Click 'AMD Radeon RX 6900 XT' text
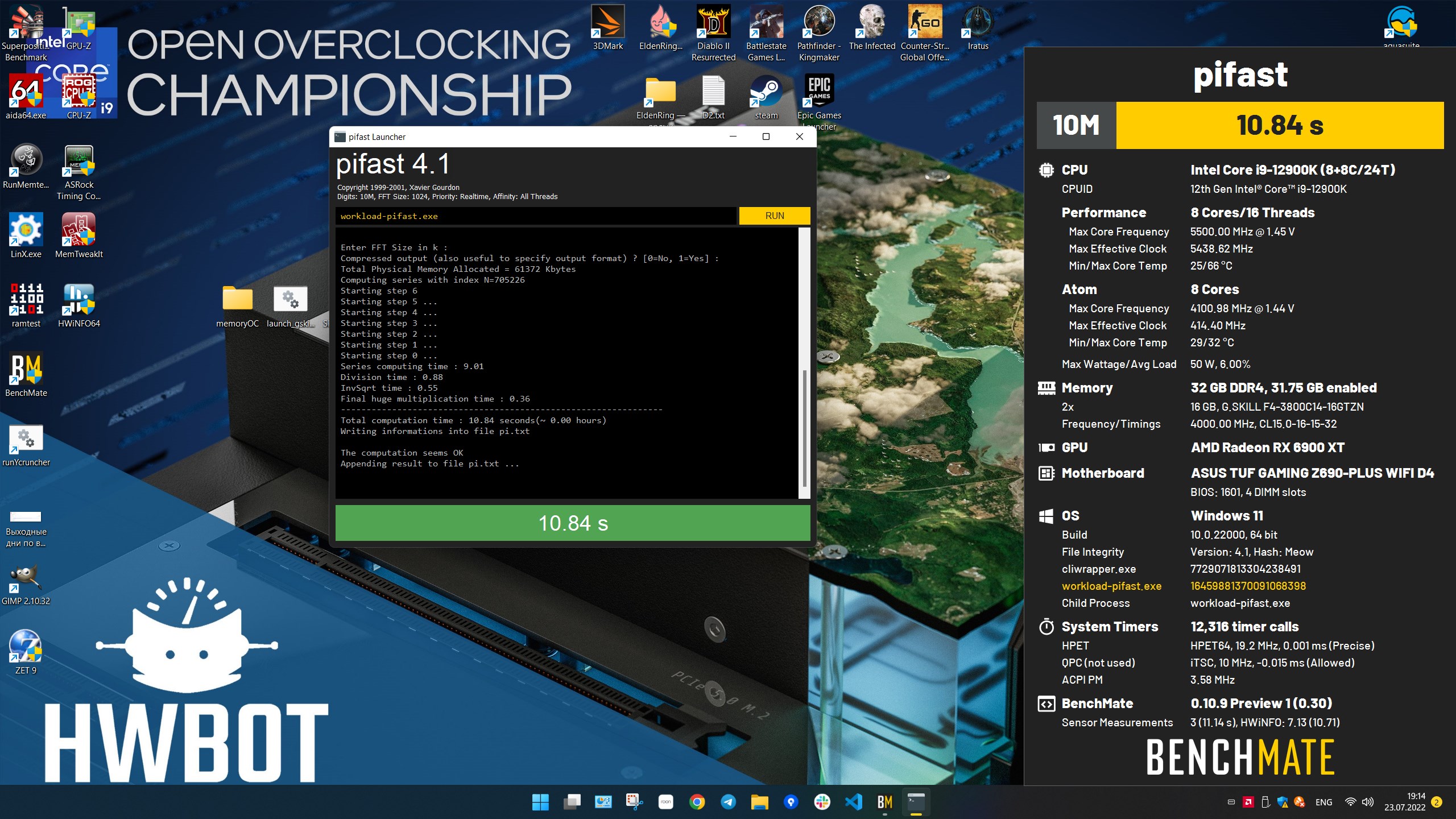 [x=1268, y=447]
